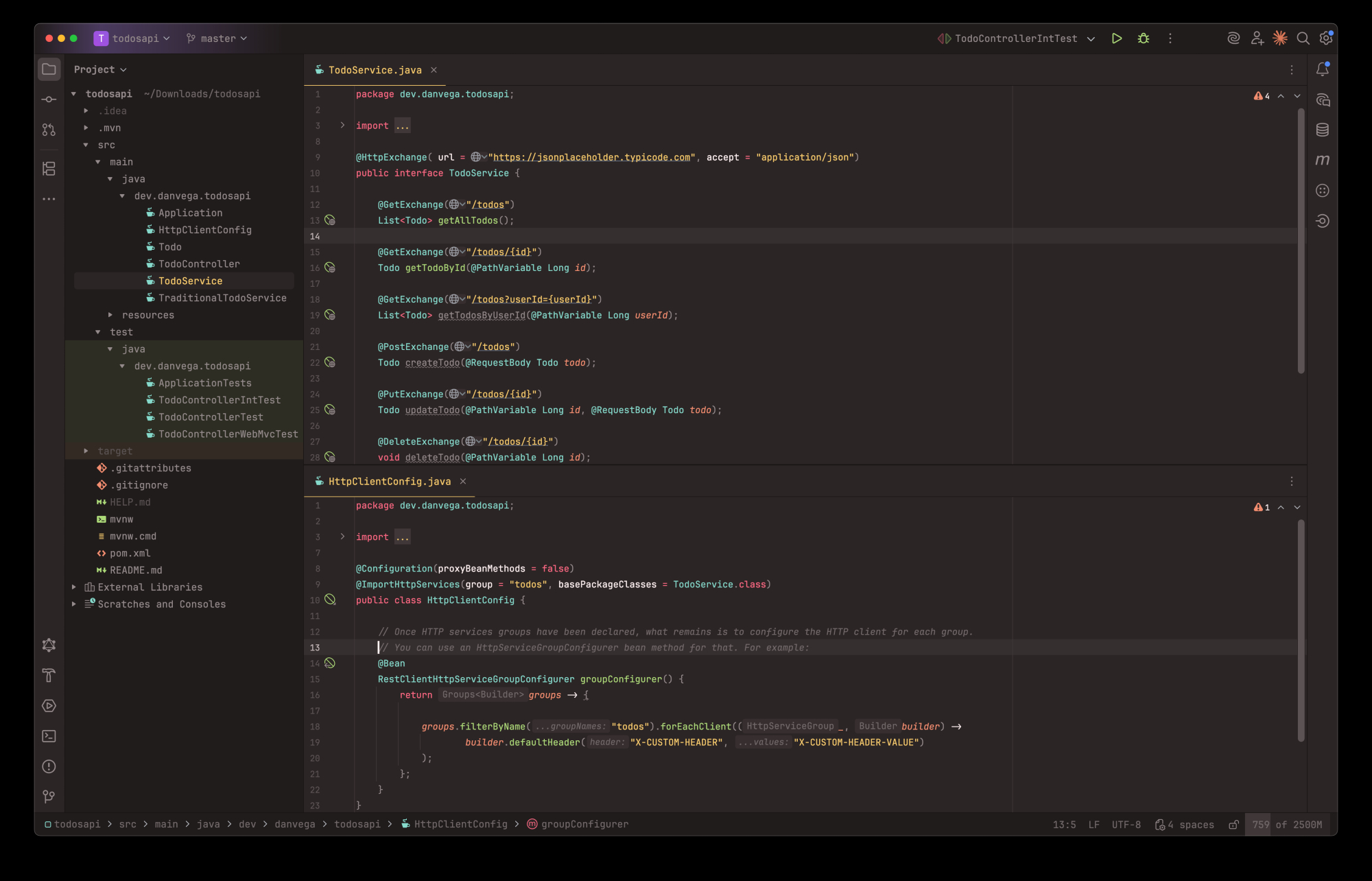Open the Terminal tool window
Image resolution: width=1372 pixels, height=881 pixels.
point(49,736)
